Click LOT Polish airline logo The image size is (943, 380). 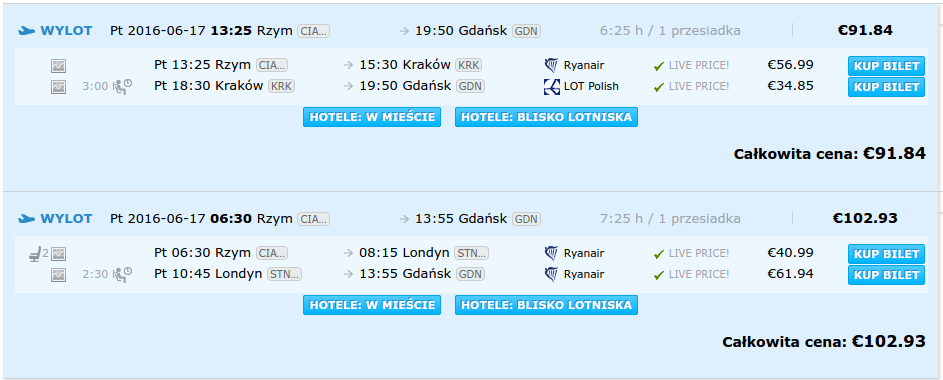pyautogui.click(x=551, y=87)
